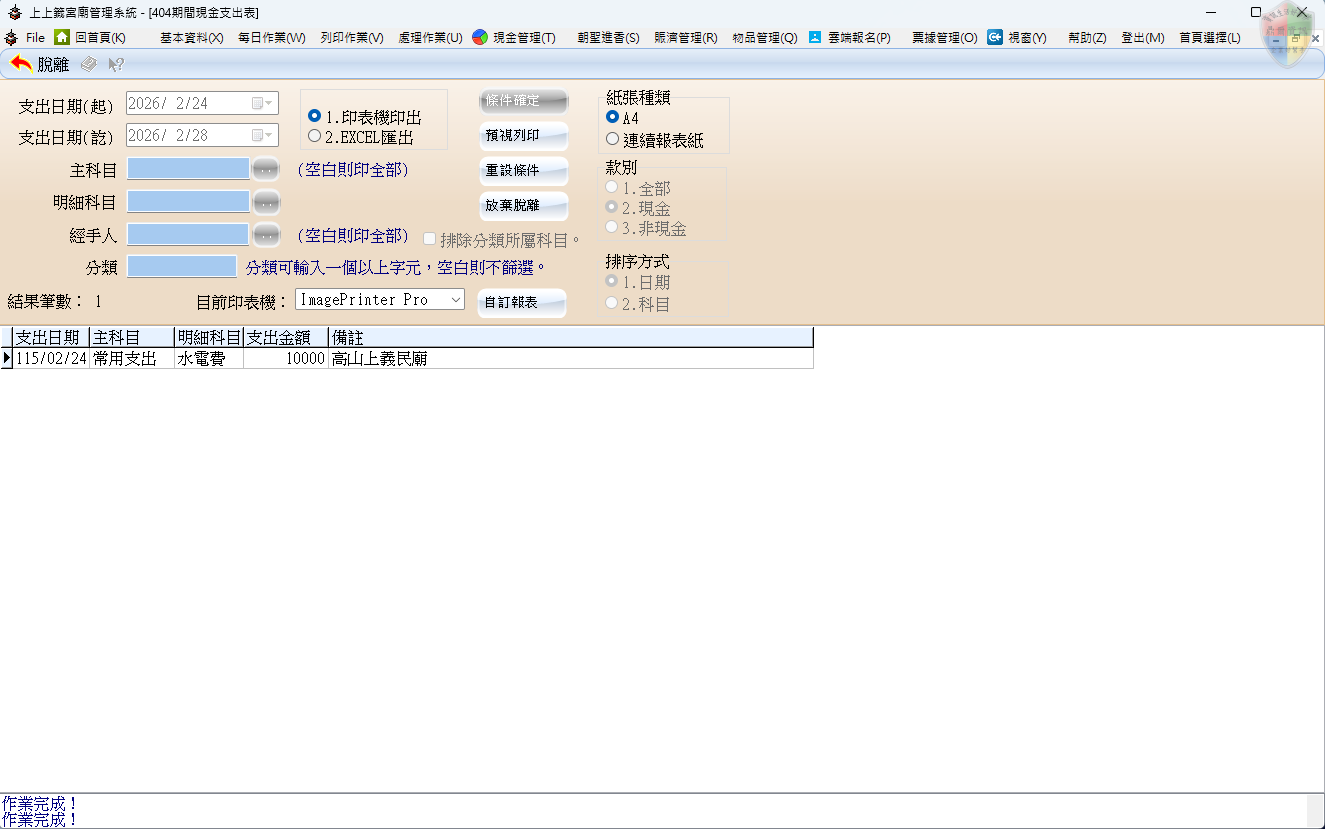1325x829 pixels.
Task: Click the 分類 category input field
Action: tap(182, 267)
